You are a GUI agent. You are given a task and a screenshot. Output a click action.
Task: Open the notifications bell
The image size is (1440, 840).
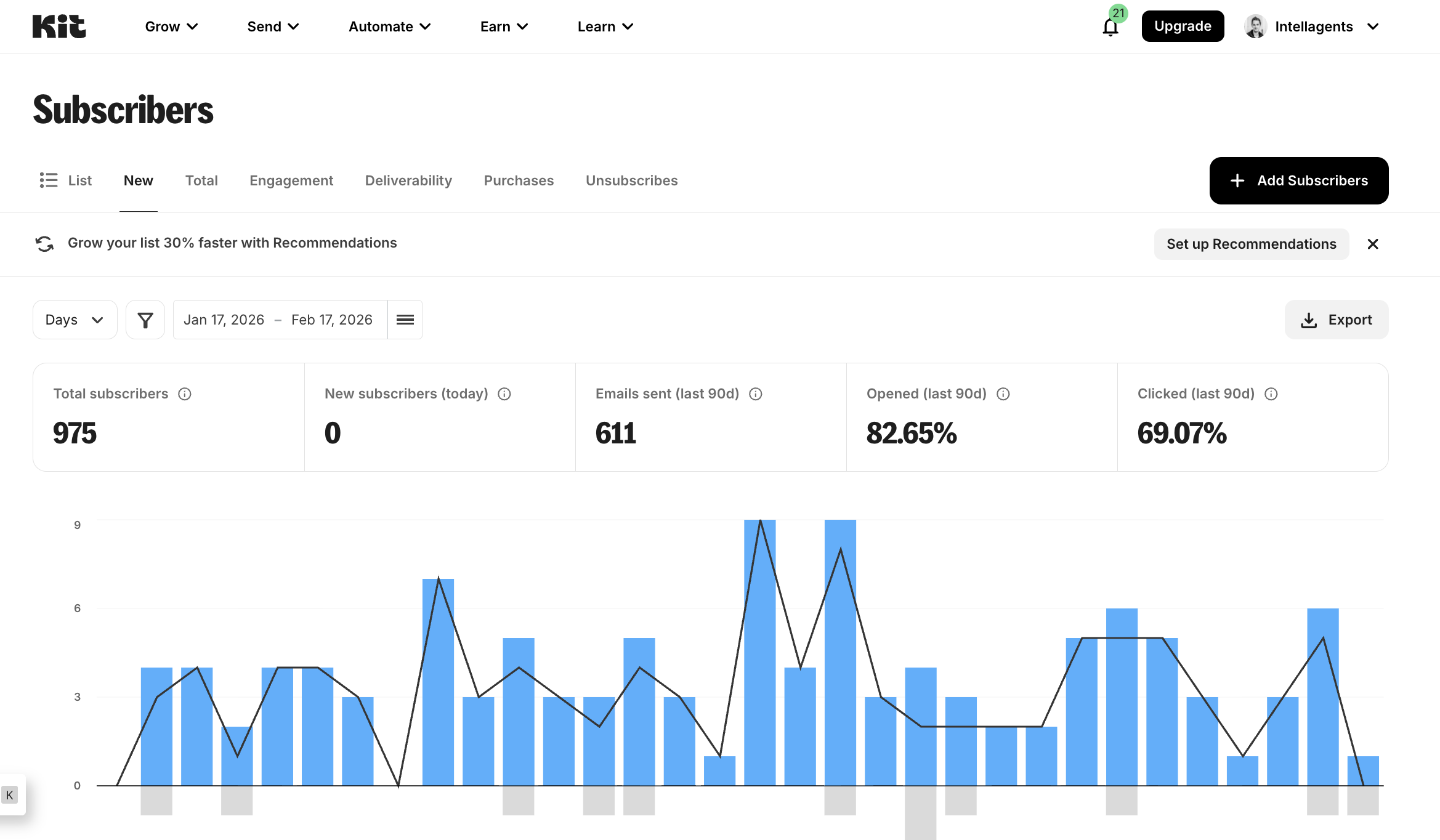point(1110,26)
